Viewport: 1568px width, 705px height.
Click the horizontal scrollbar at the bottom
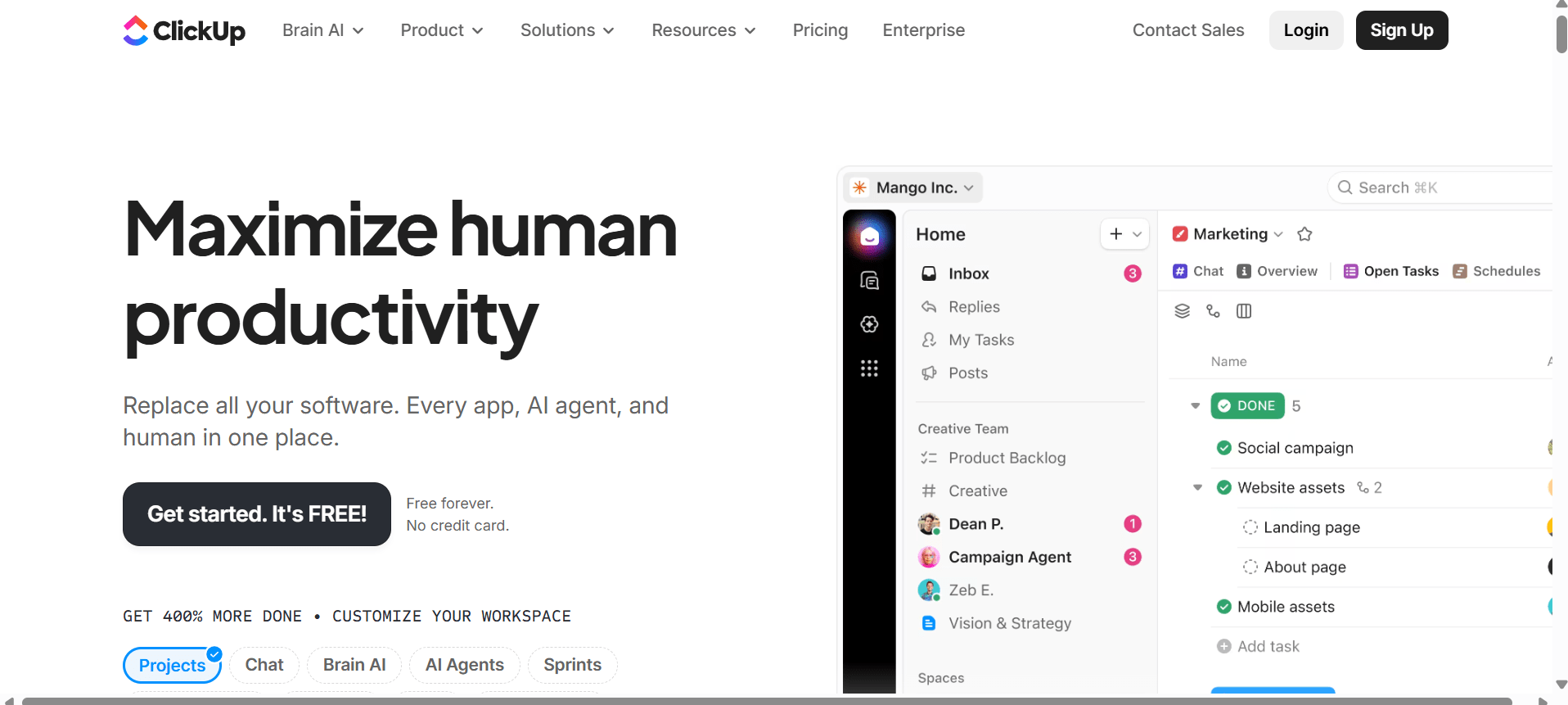point(766,701)
